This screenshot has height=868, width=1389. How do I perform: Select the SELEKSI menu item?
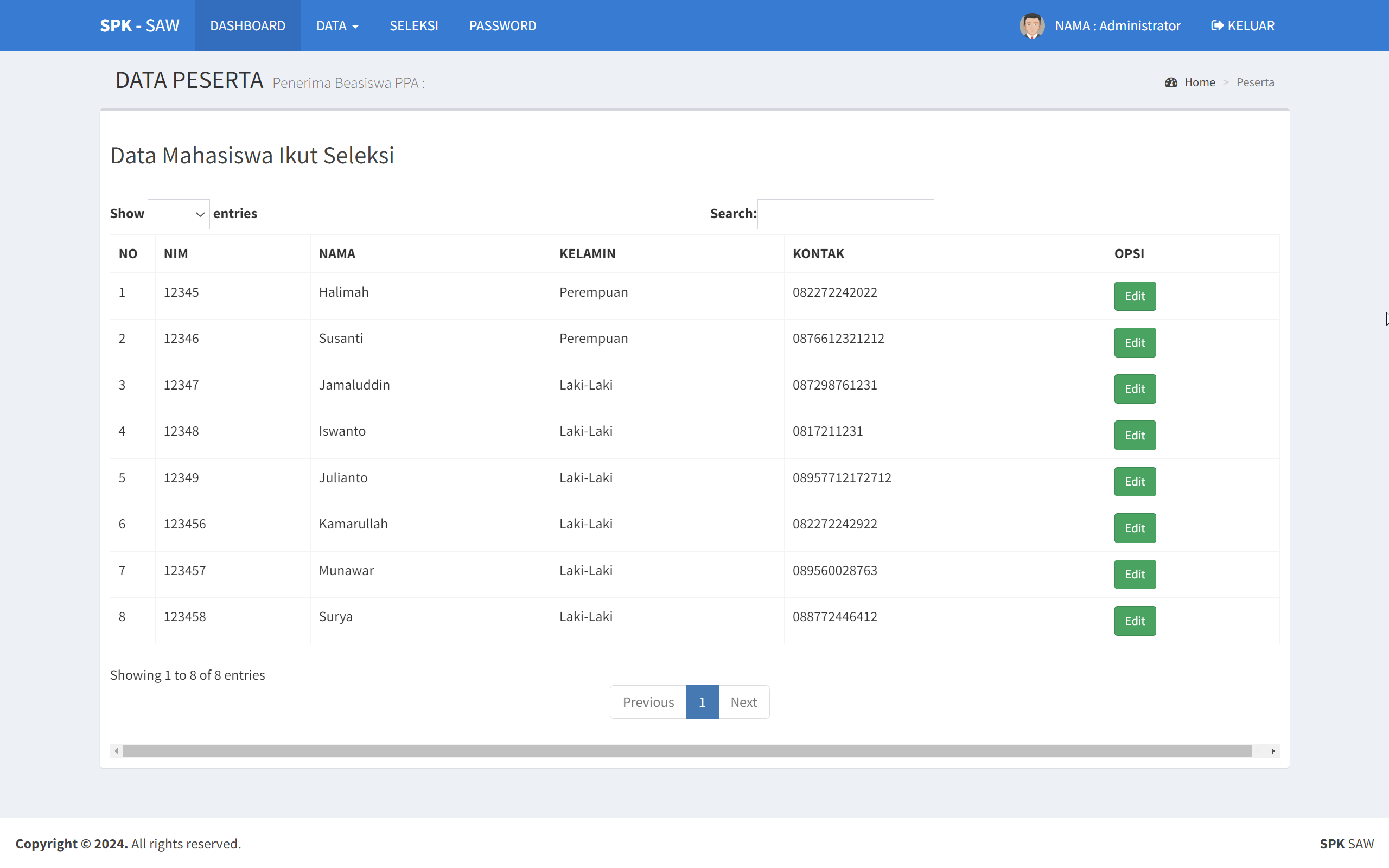(413, 25)
